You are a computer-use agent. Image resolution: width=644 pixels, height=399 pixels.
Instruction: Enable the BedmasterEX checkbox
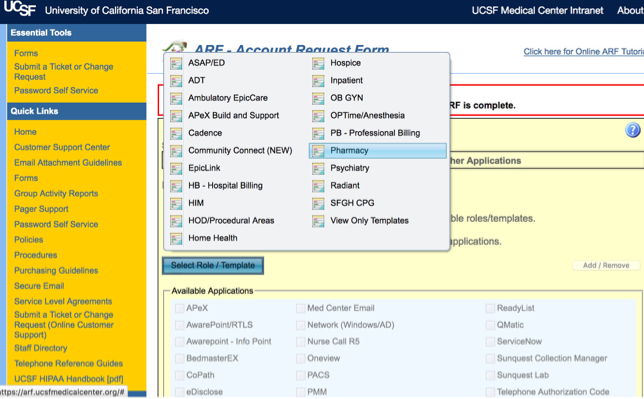coord(179,358)
